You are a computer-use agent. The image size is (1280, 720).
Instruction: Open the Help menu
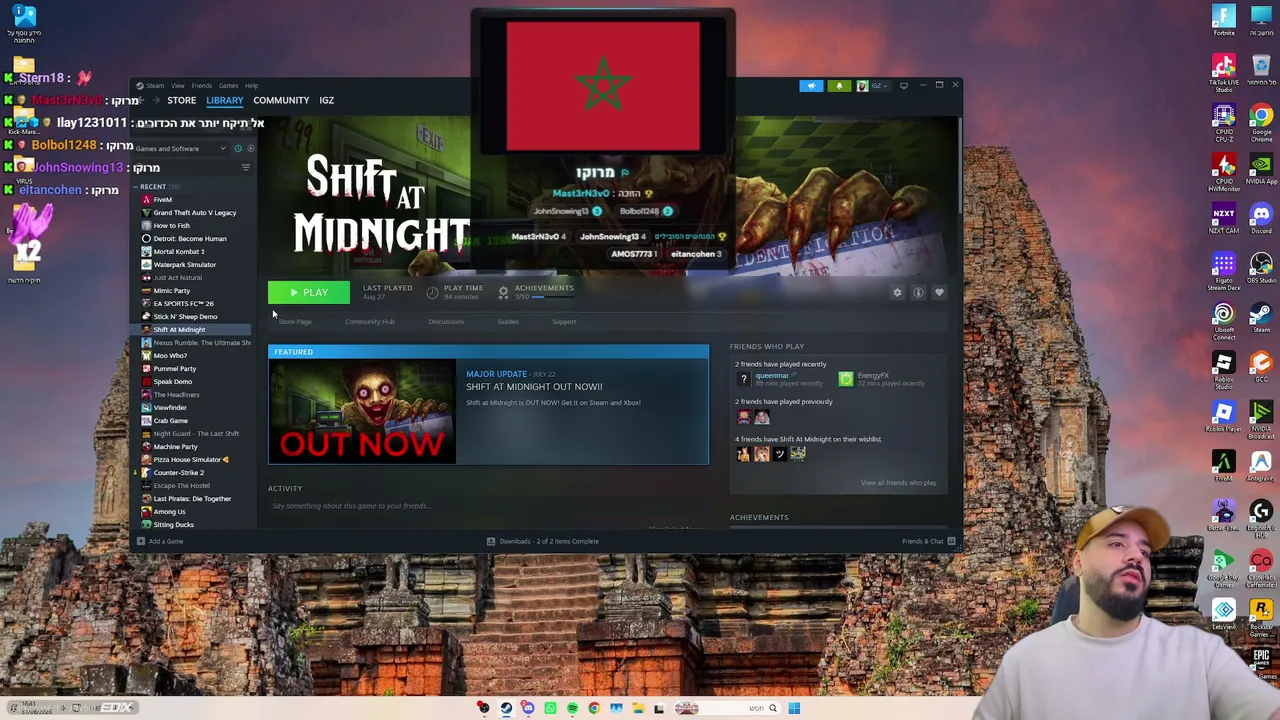(x=251, y=85)
